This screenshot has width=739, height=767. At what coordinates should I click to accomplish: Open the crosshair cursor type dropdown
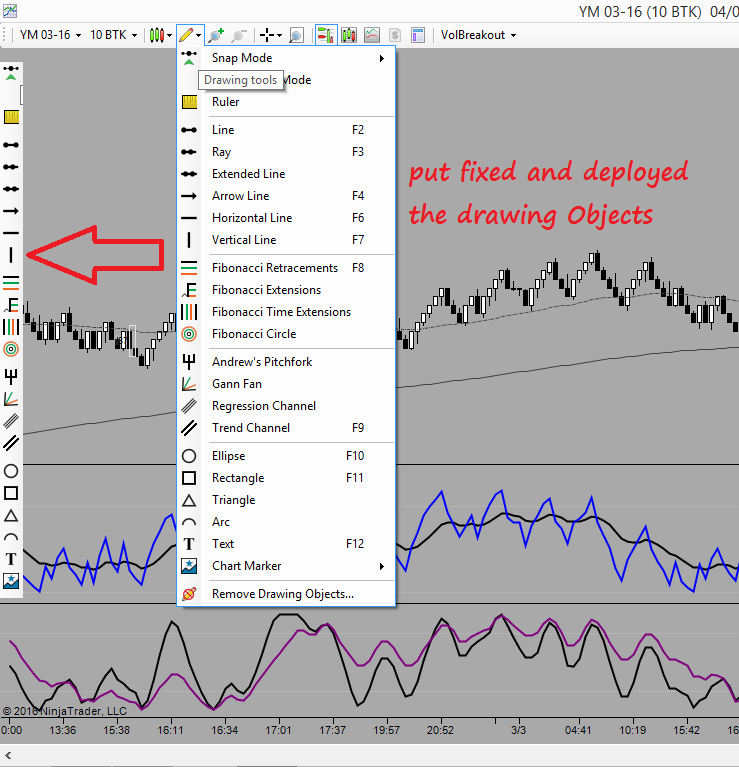(x=270, y=35)
